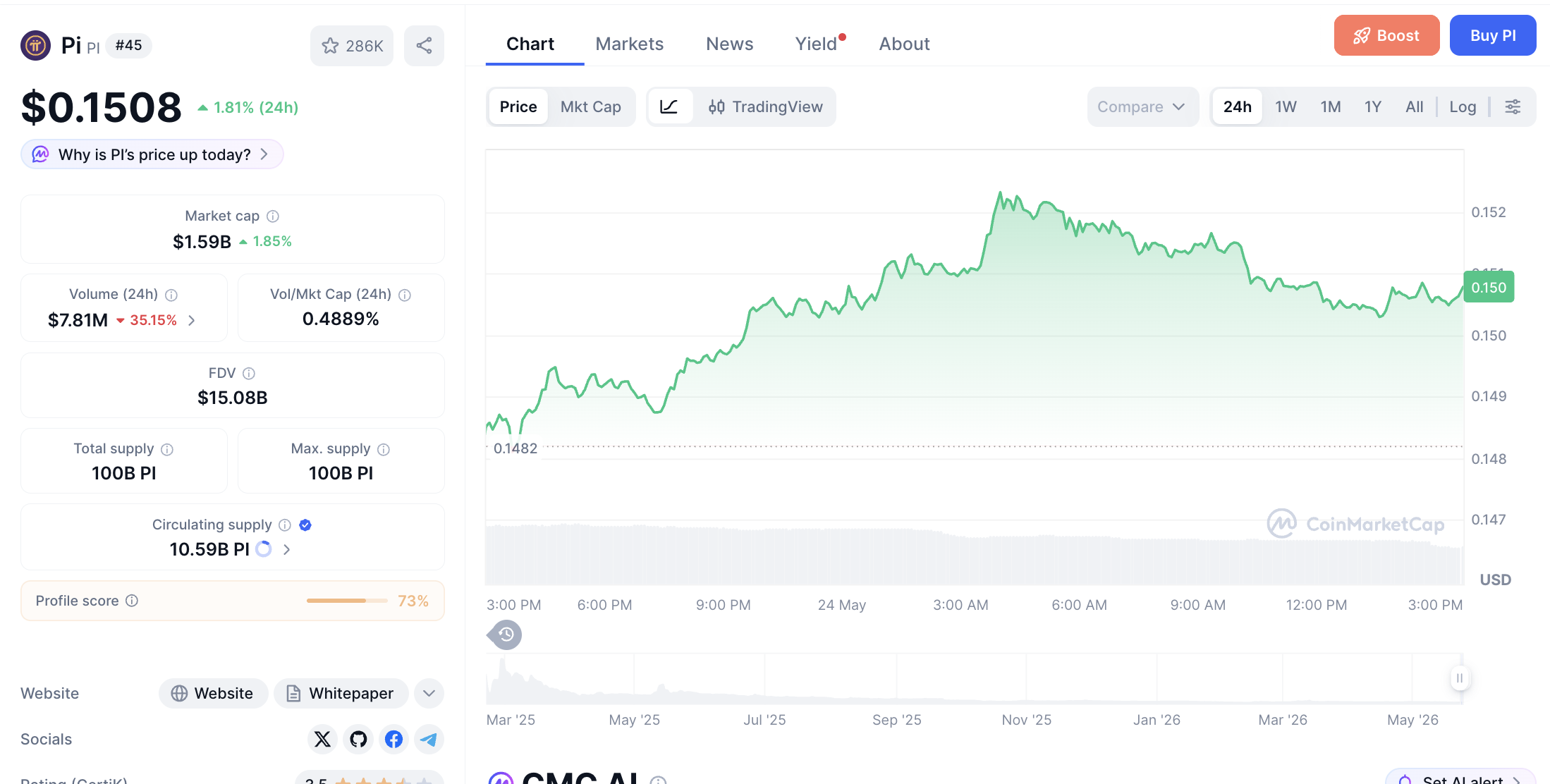Open the X (Twitter) social link
The image size is (1550, 784).
click(x=322, y=739)
